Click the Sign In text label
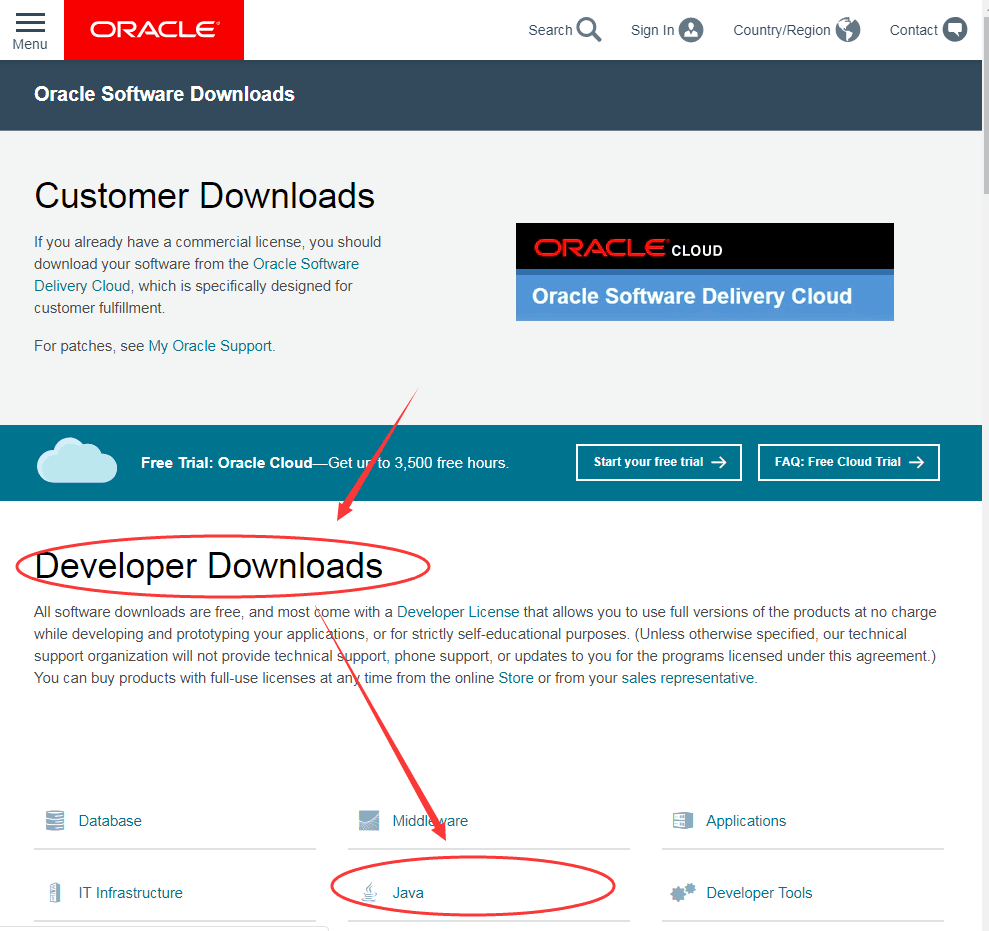This screenshot has width=989, height=931. 652,30
